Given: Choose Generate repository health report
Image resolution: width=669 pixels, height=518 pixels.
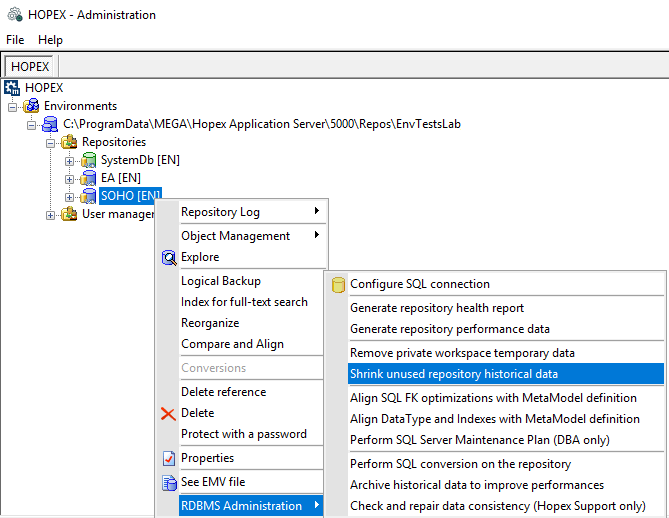Looking at the screenshot, I should tap(437, 308).
